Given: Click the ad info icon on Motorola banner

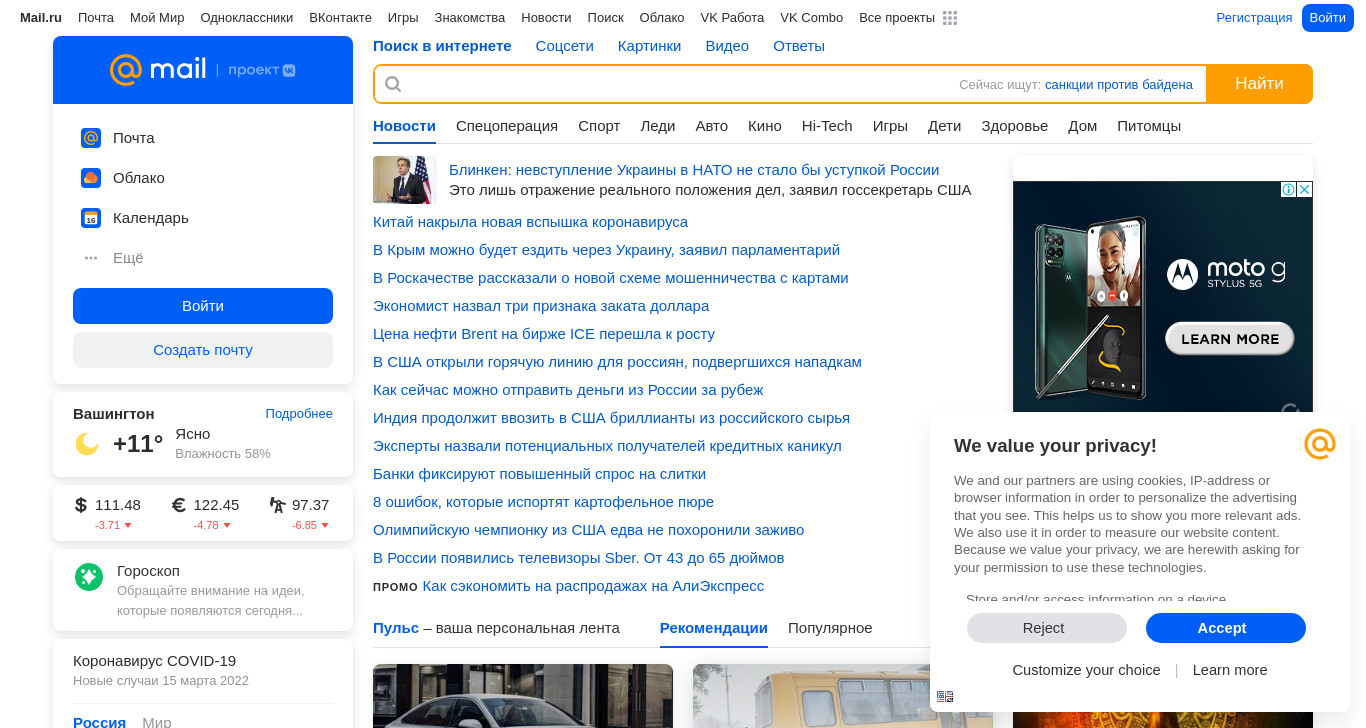Looking at the screenshot, I should [x=1289, y=189].
